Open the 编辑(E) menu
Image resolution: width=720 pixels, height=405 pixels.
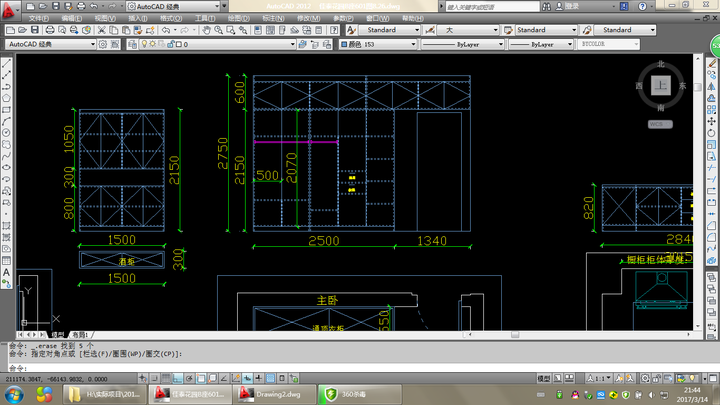pos(72,18)
